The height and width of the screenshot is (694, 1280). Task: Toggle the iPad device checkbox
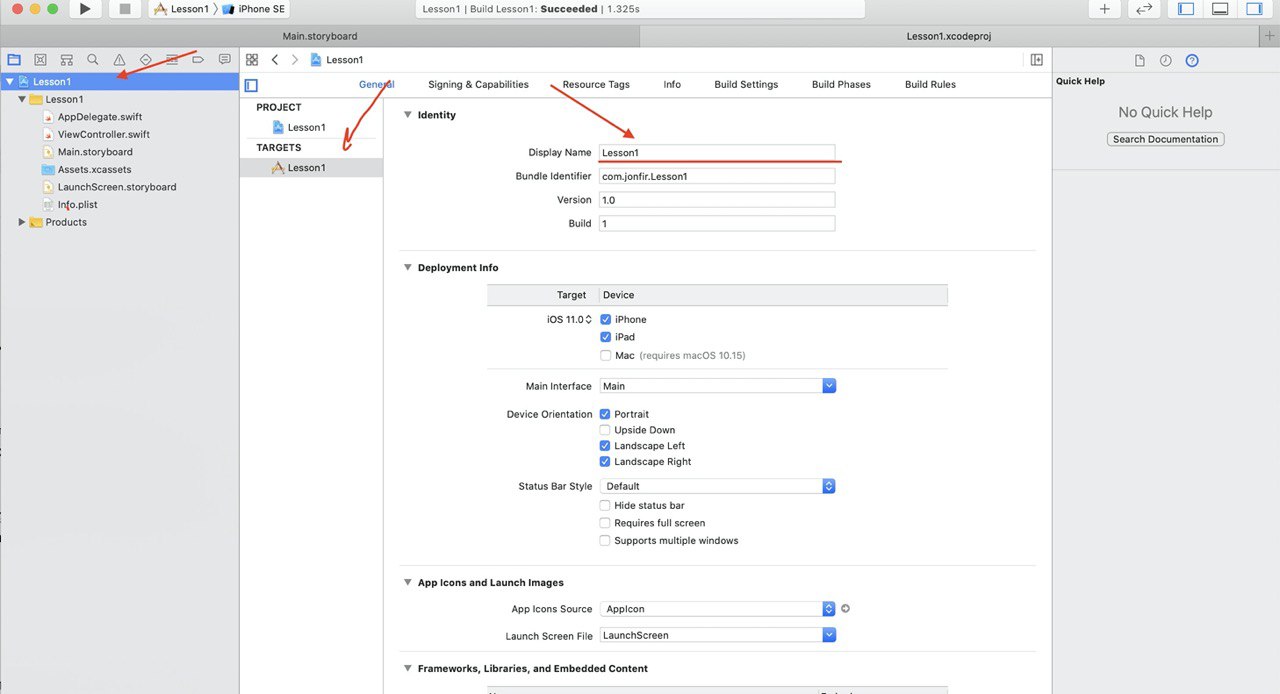[x=606, y=337]
